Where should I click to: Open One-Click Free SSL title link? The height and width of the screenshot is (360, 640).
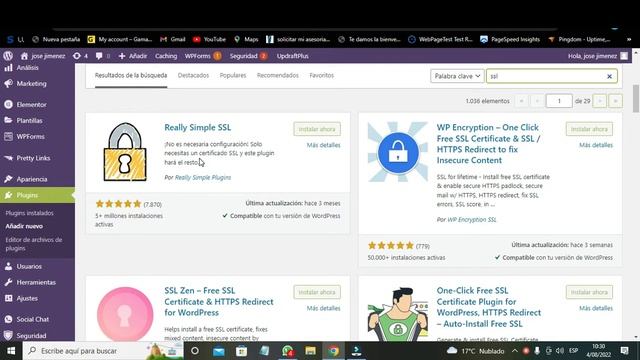point(489,307)
